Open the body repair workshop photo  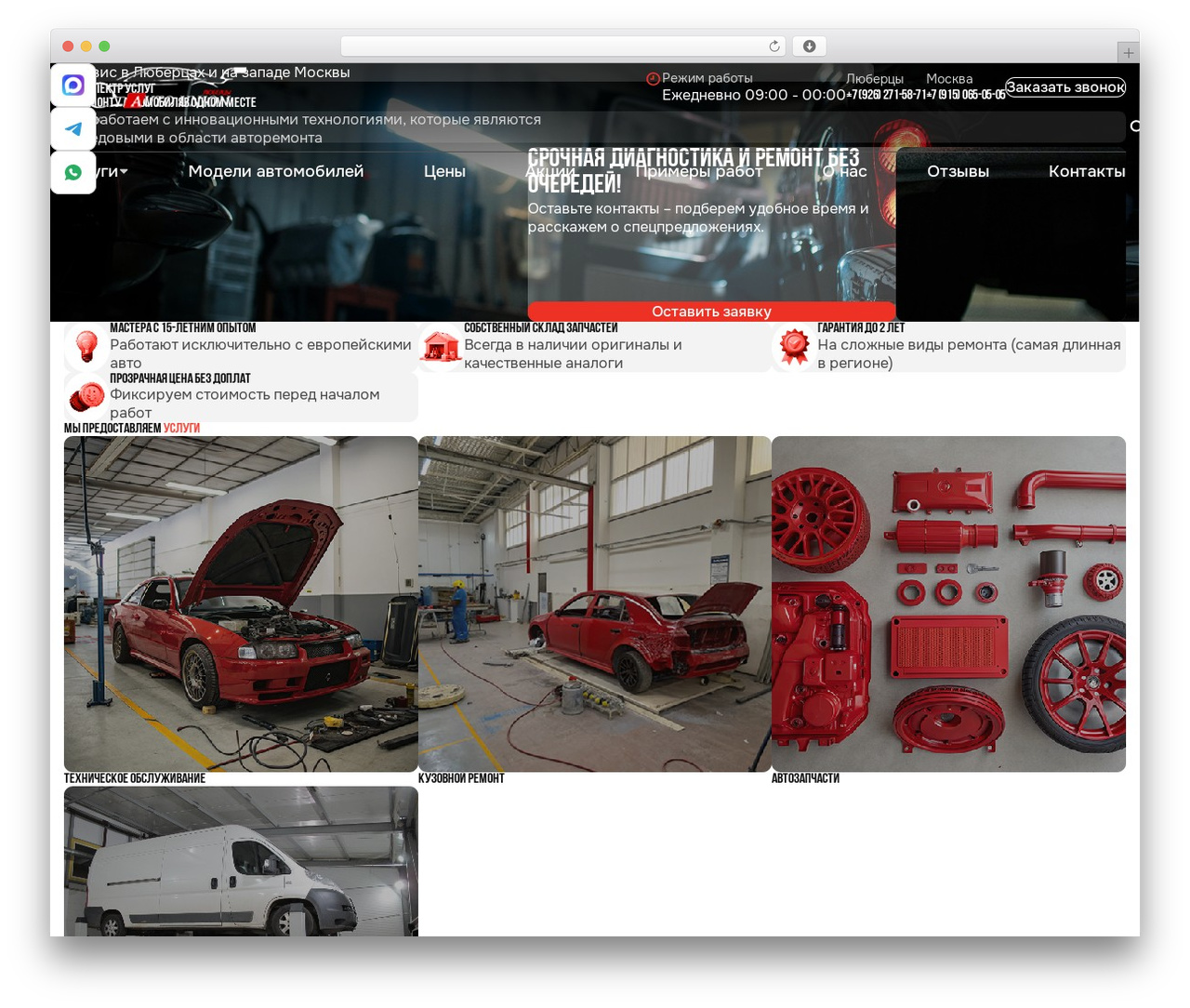pos(595,603)
